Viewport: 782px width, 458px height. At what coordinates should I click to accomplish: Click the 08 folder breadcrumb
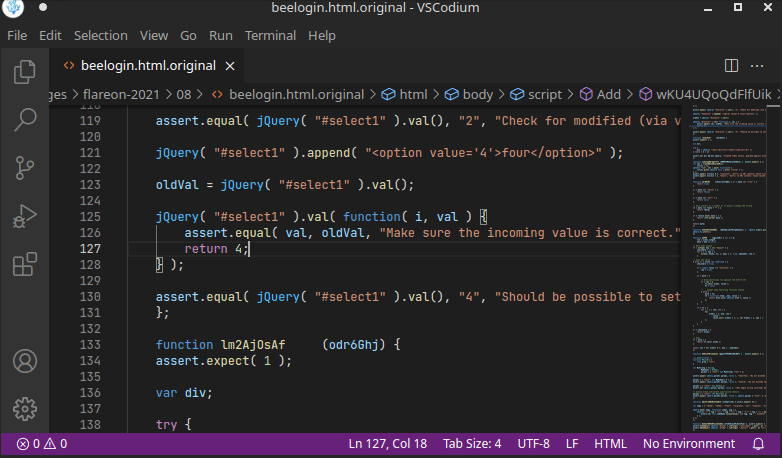[x=184, y=95]
